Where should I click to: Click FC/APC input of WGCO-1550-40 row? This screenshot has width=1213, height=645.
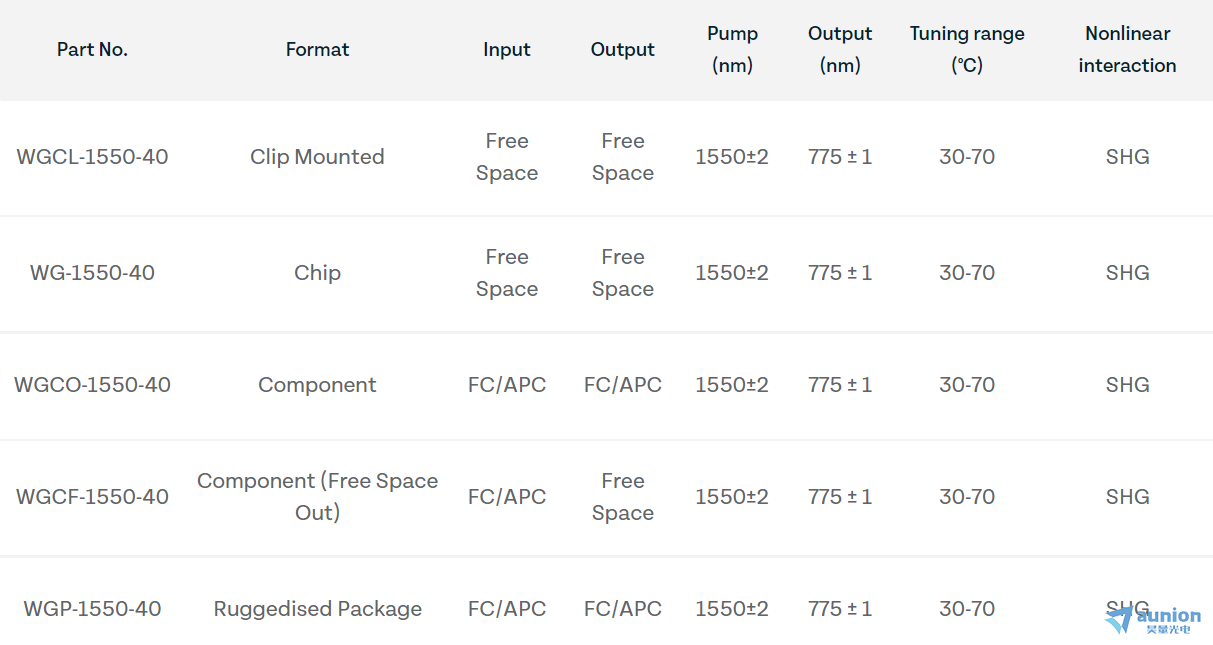click(x=506, y=385)
